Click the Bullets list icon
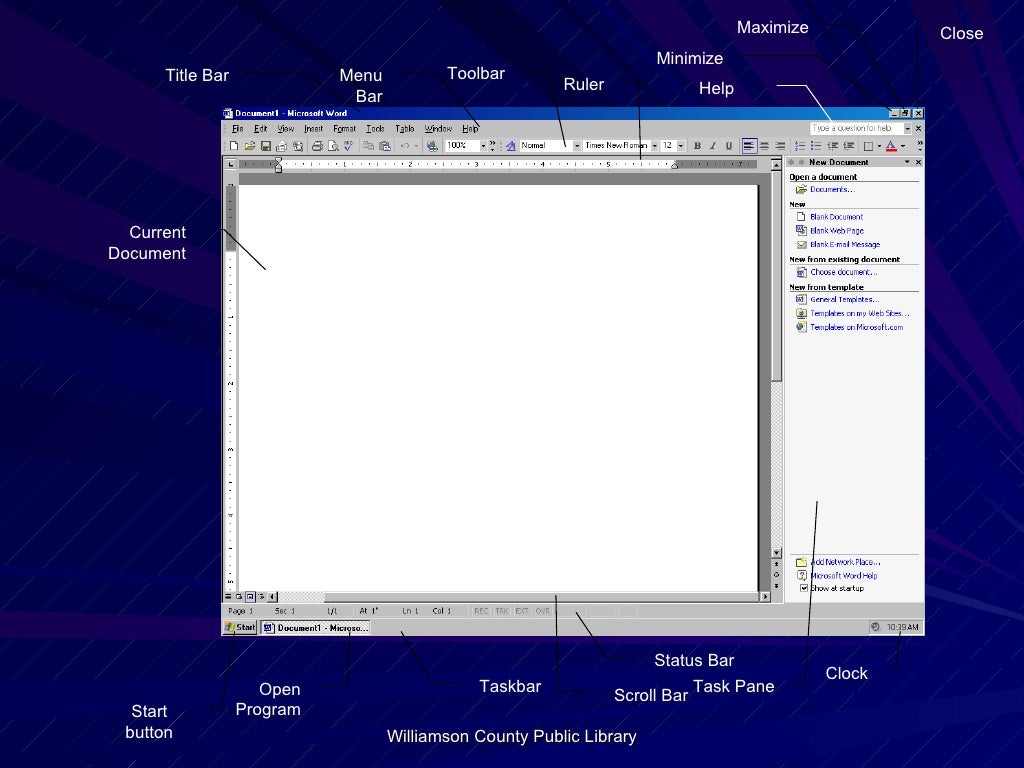This screenshot has height=768, width=1024. [816, 146]
